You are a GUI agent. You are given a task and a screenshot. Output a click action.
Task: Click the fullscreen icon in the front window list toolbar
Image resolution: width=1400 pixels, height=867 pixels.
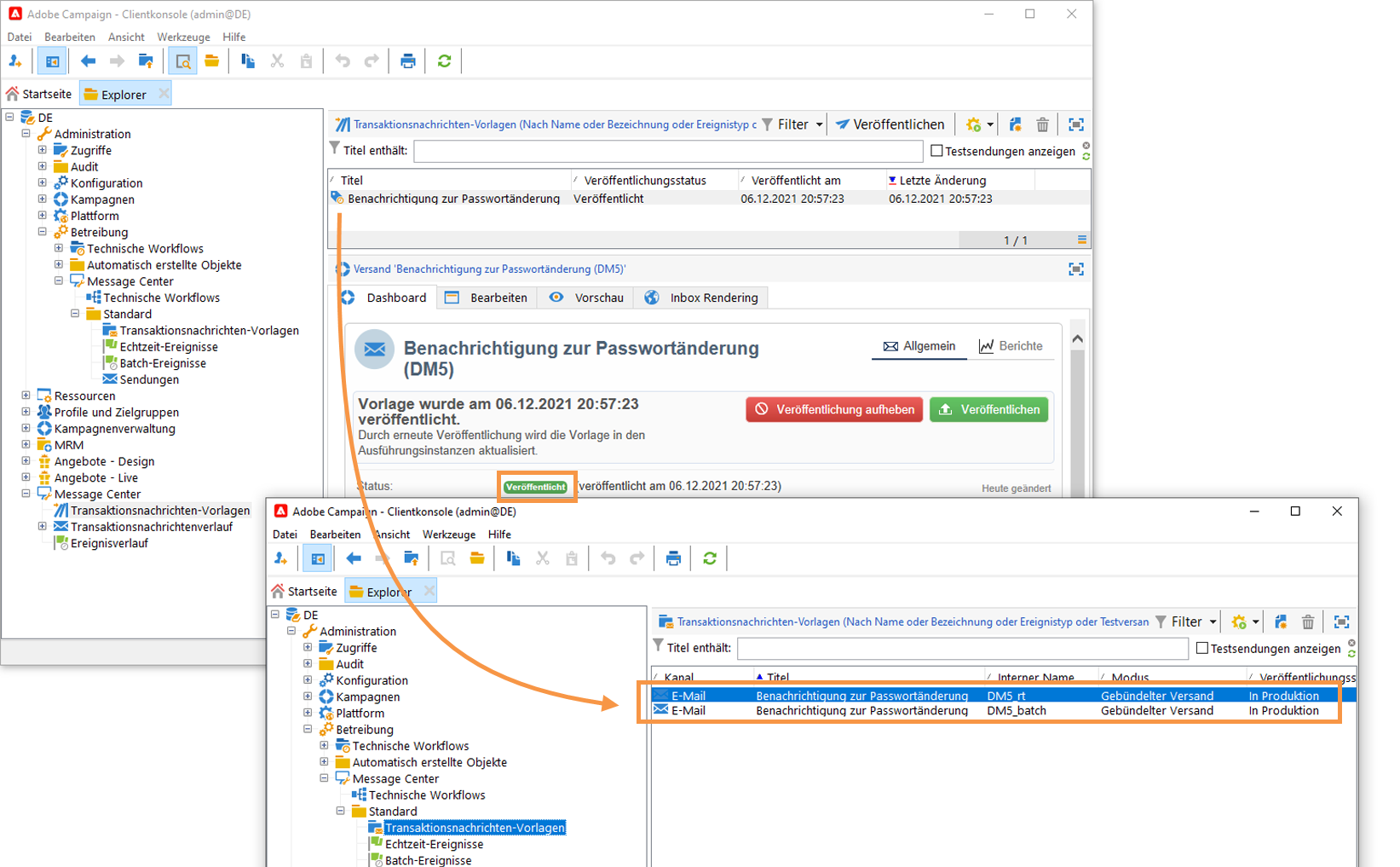click(x=1341, y=622)
